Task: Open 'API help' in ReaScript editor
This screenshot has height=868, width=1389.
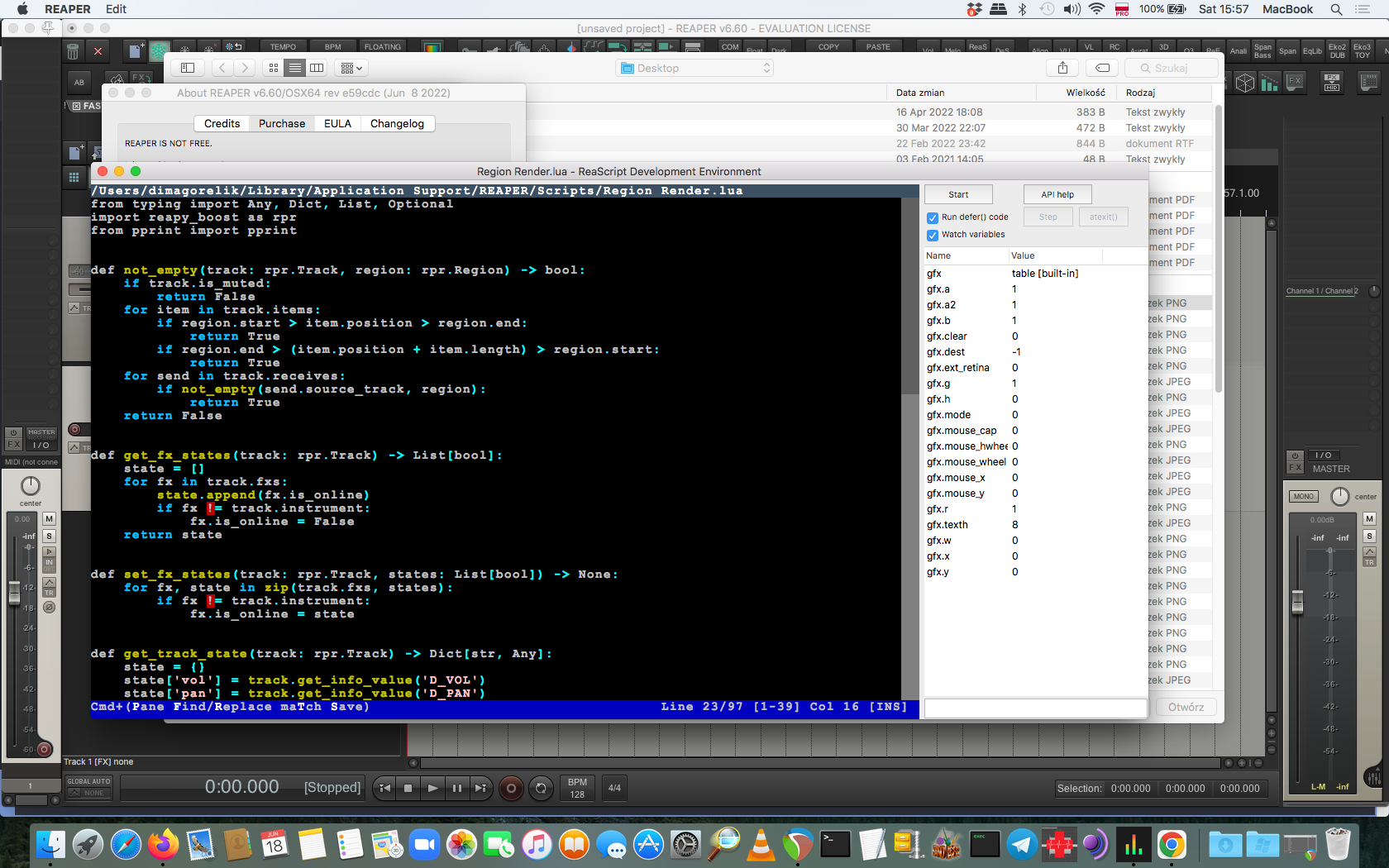Action: click(x=1057, y=195)
